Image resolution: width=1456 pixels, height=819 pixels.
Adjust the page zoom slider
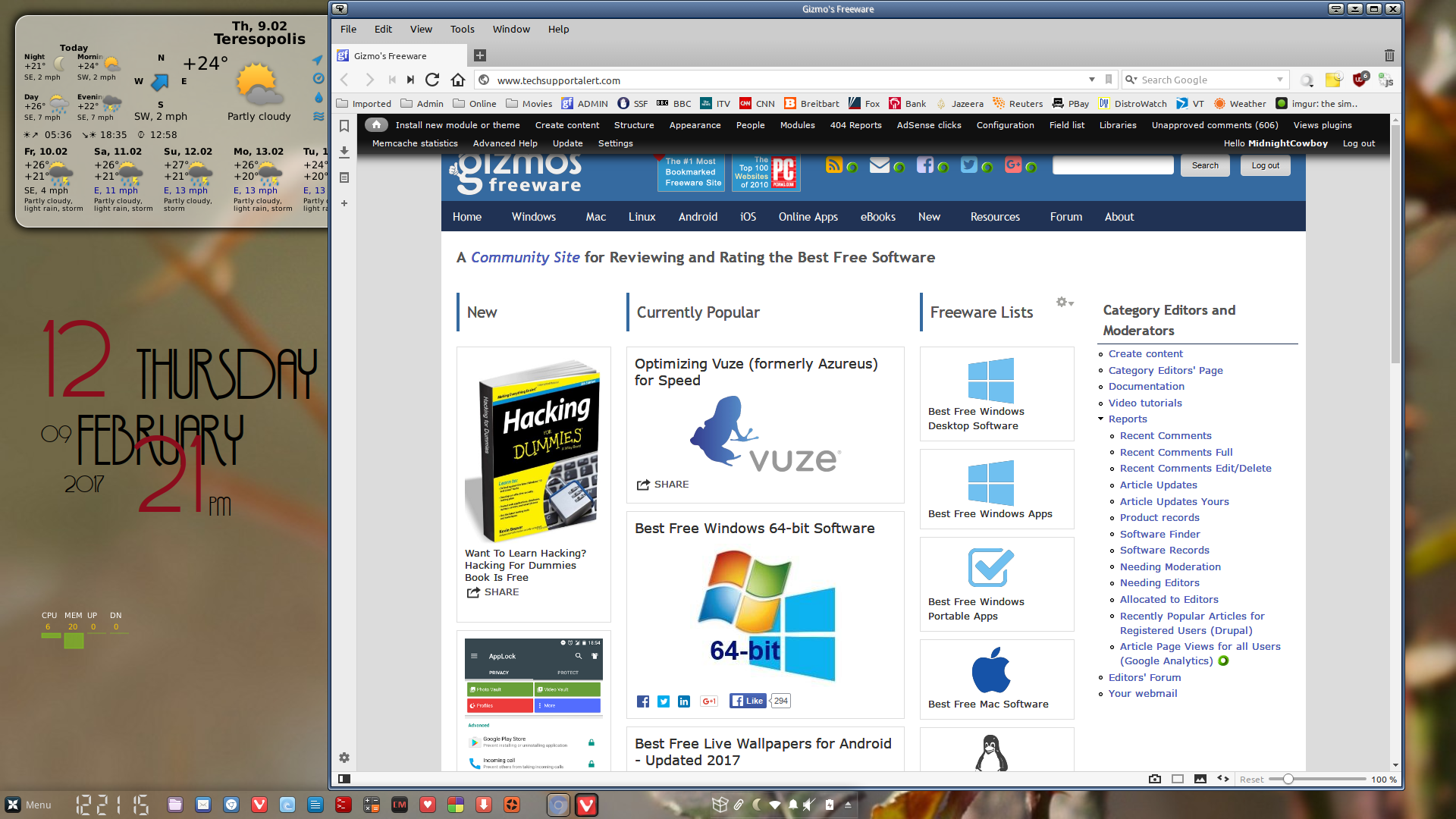(1288, 779)
